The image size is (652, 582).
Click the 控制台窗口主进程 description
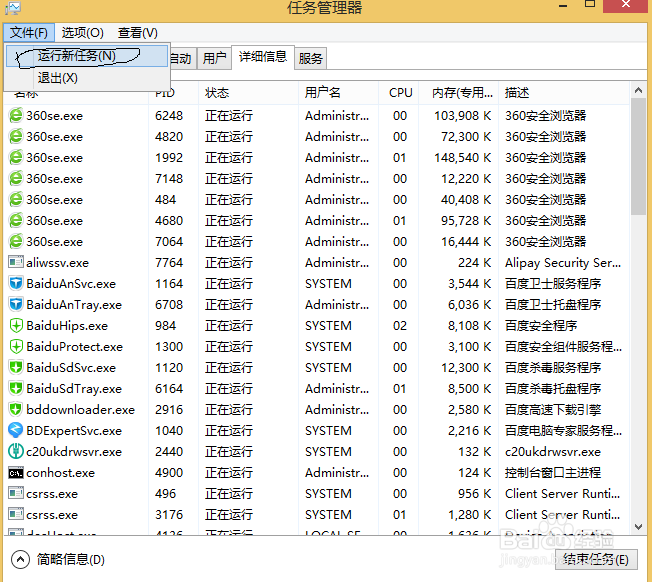click(553, 473)
